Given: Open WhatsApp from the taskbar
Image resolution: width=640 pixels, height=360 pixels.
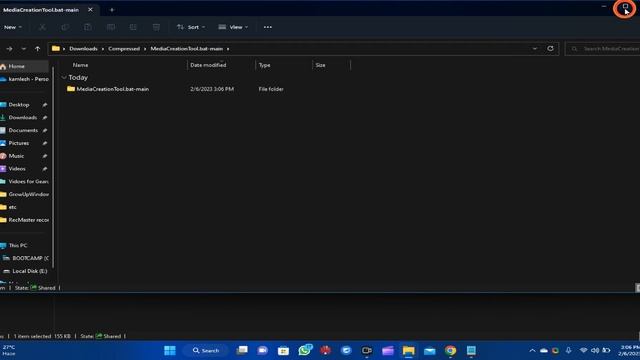Looking at the screenshot, I should point(304,350).
